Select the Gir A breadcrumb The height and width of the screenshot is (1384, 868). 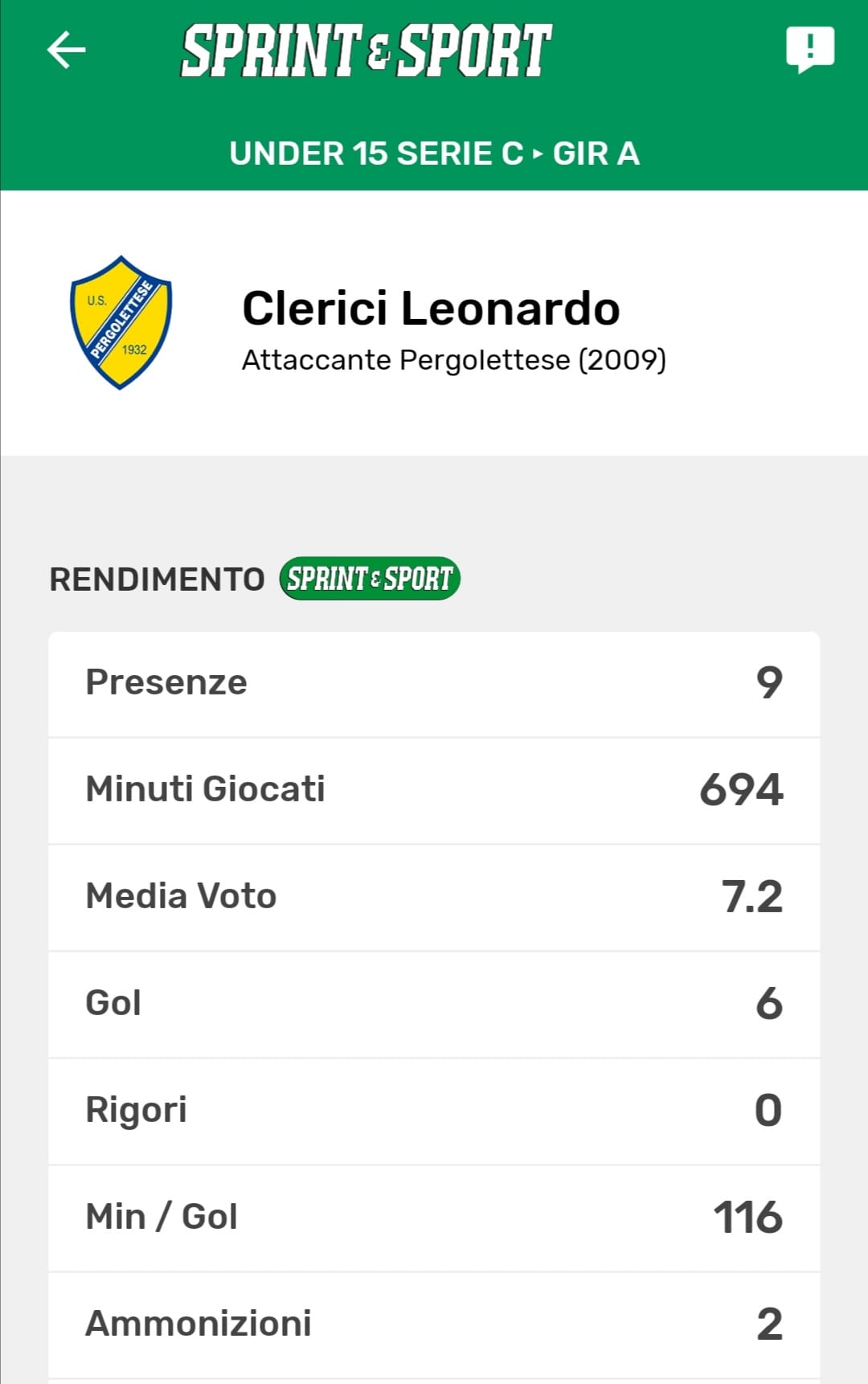(x=596, y=154)
